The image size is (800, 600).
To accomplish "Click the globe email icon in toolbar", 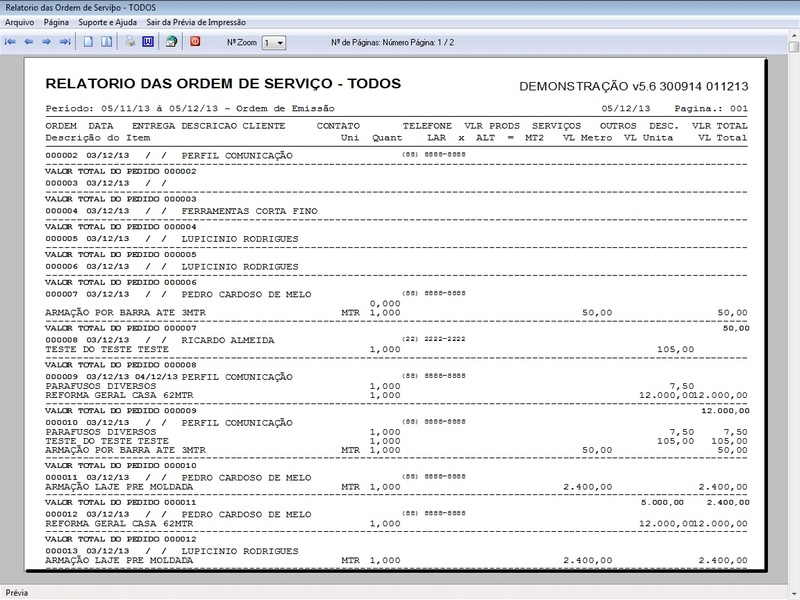I will pos(172,42).
